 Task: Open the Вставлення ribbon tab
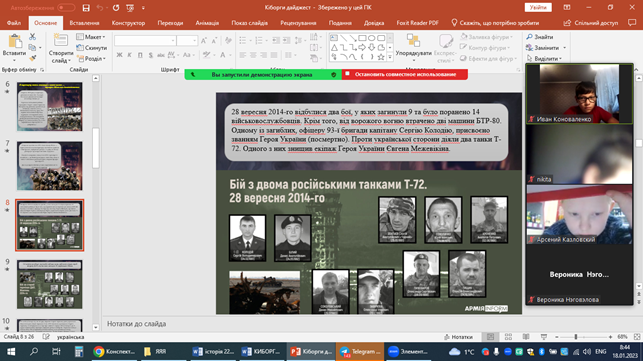(84, 23)
